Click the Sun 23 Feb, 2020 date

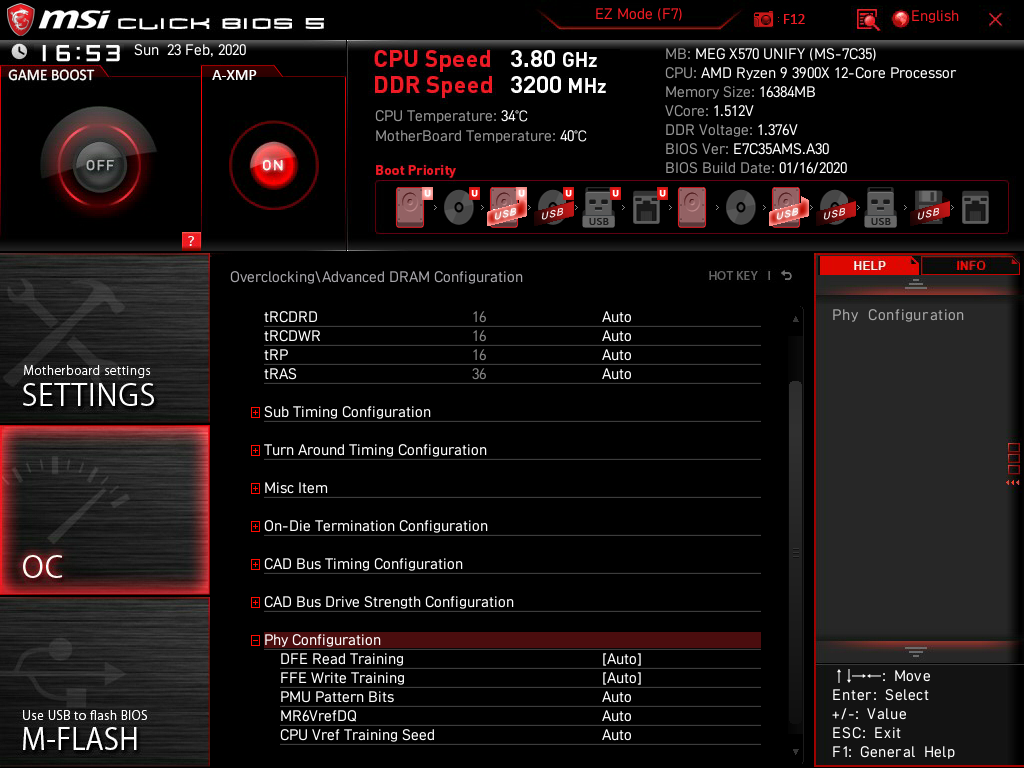190,50
